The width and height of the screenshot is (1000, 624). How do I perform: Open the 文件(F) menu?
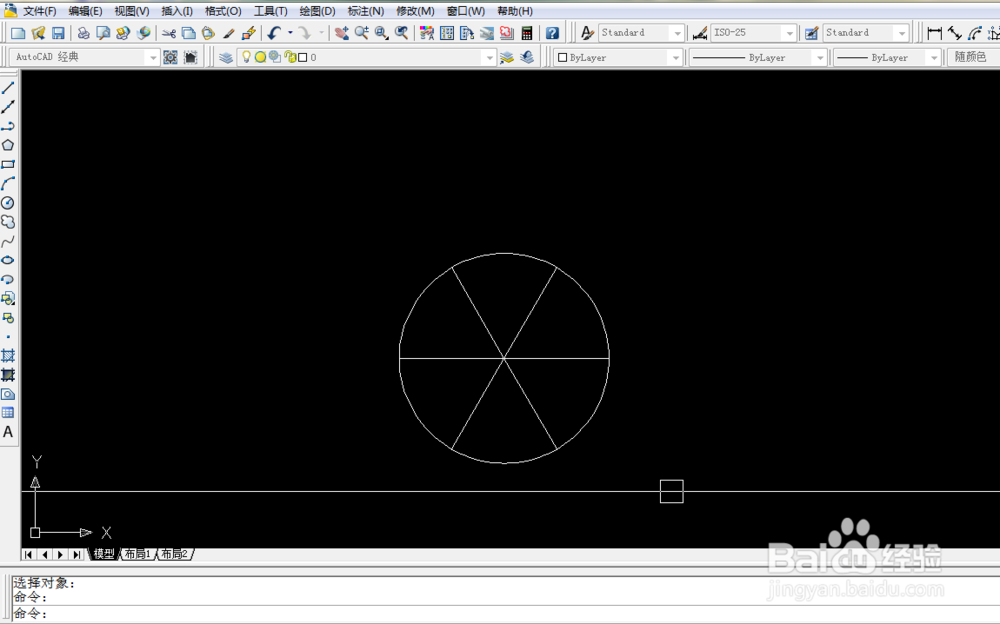point(40,11)
